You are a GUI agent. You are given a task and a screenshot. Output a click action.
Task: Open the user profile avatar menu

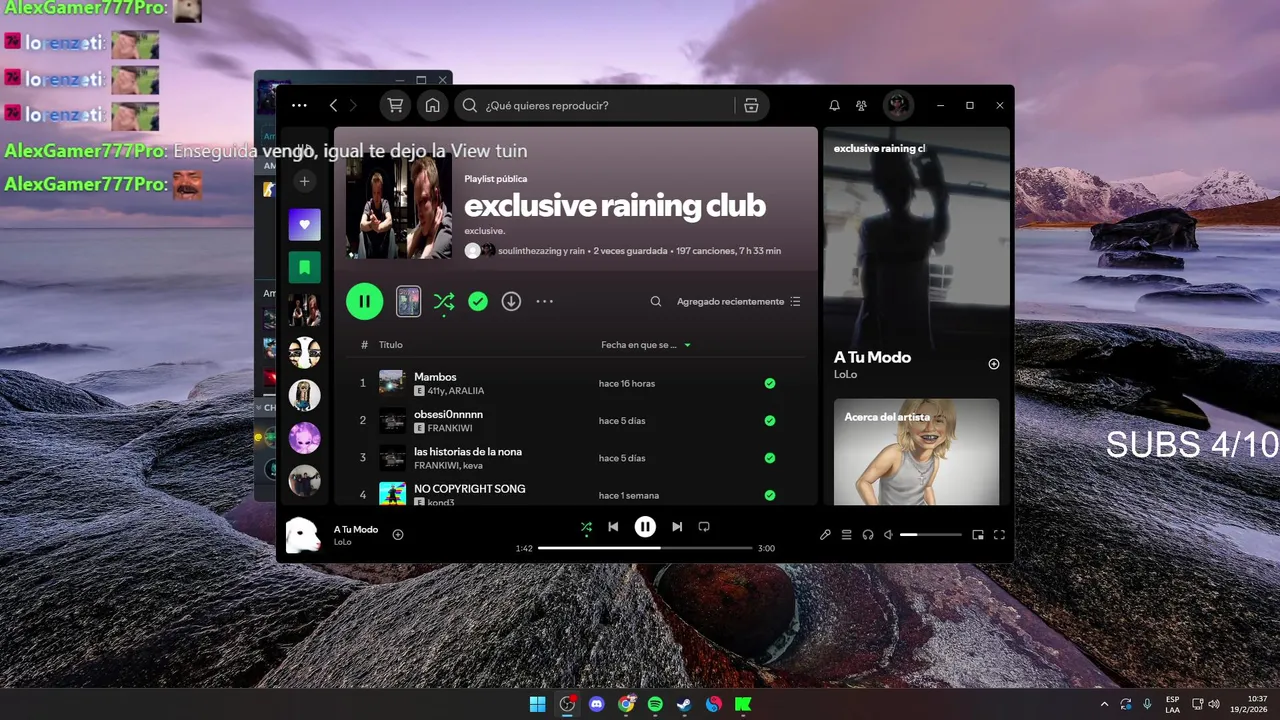pos(898,105)
